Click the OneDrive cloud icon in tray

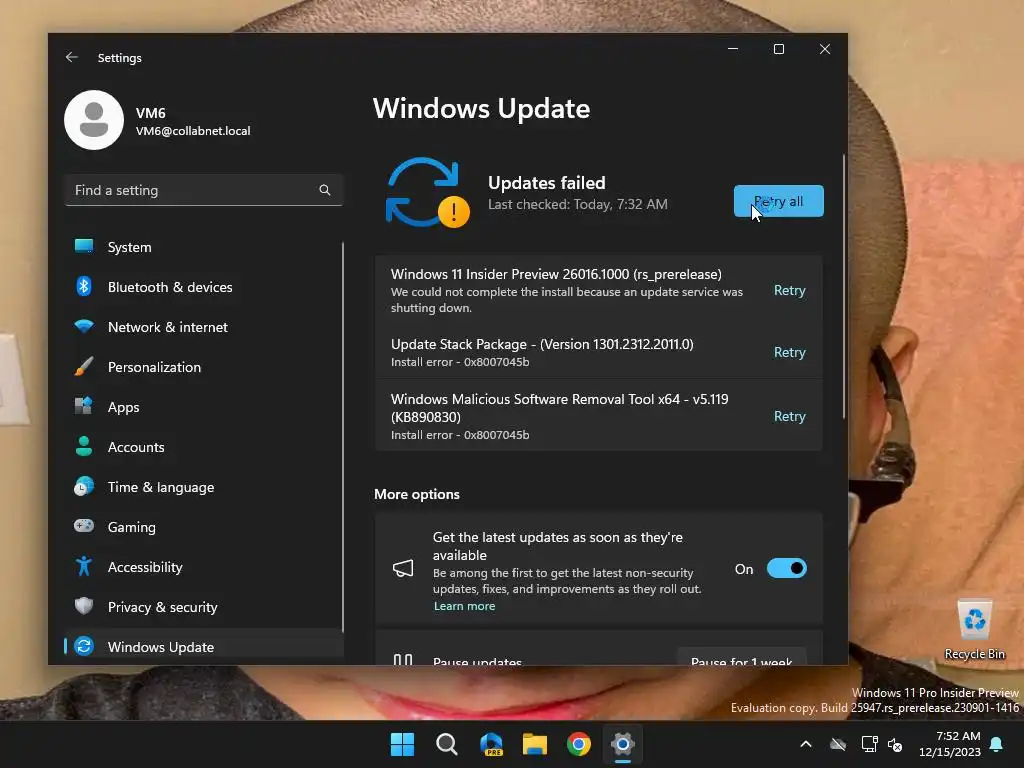pos(838,744)
